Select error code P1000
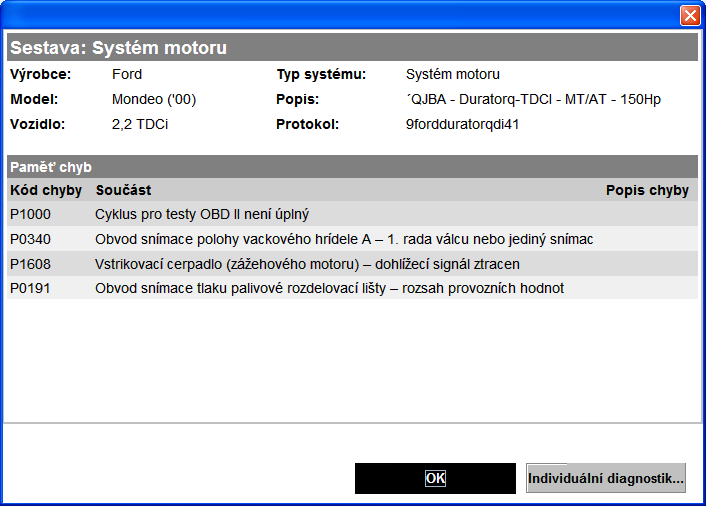706x506 pixels. tap(31, 214)
